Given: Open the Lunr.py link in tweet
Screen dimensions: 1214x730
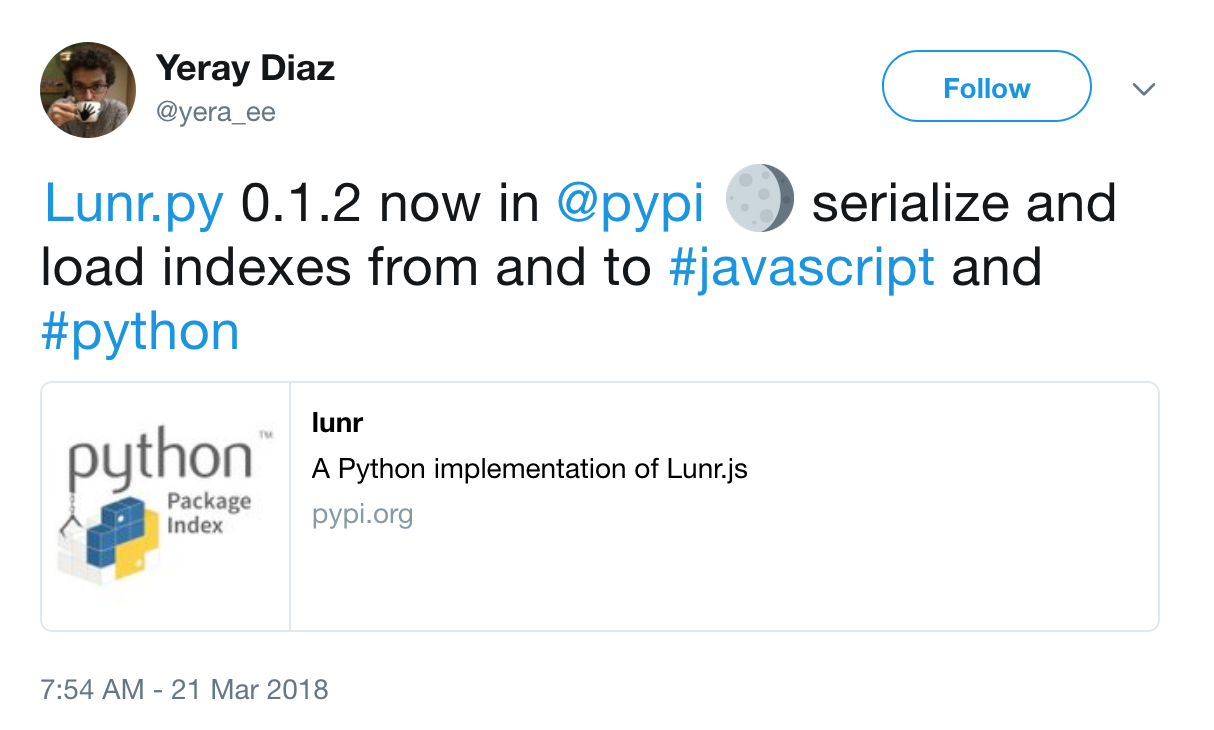Looking at the screenshot, I should coord(134,204).
